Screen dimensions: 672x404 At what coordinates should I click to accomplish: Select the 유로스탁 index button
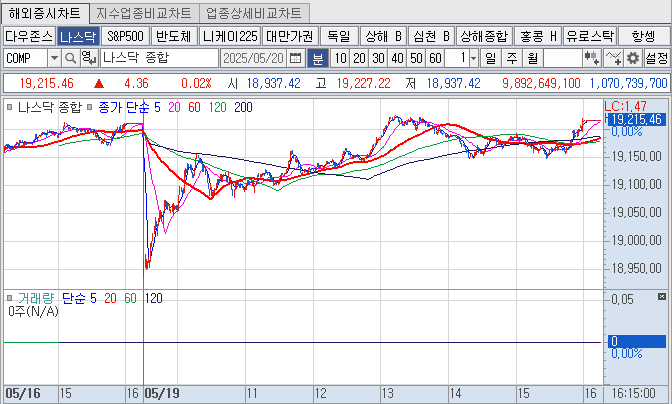[x=590, y=36]
